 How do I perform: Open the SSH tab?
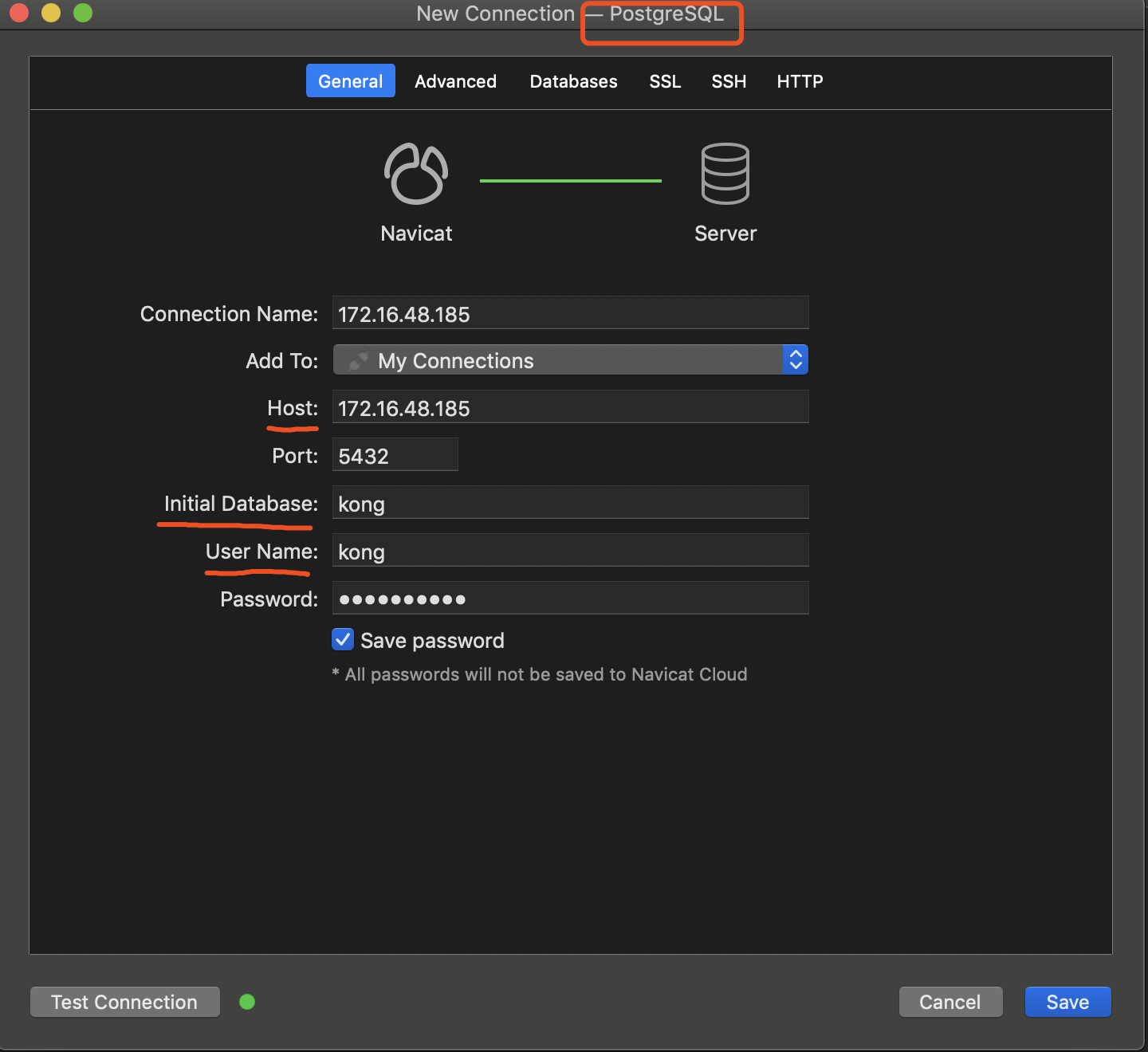tap(729, 81)
